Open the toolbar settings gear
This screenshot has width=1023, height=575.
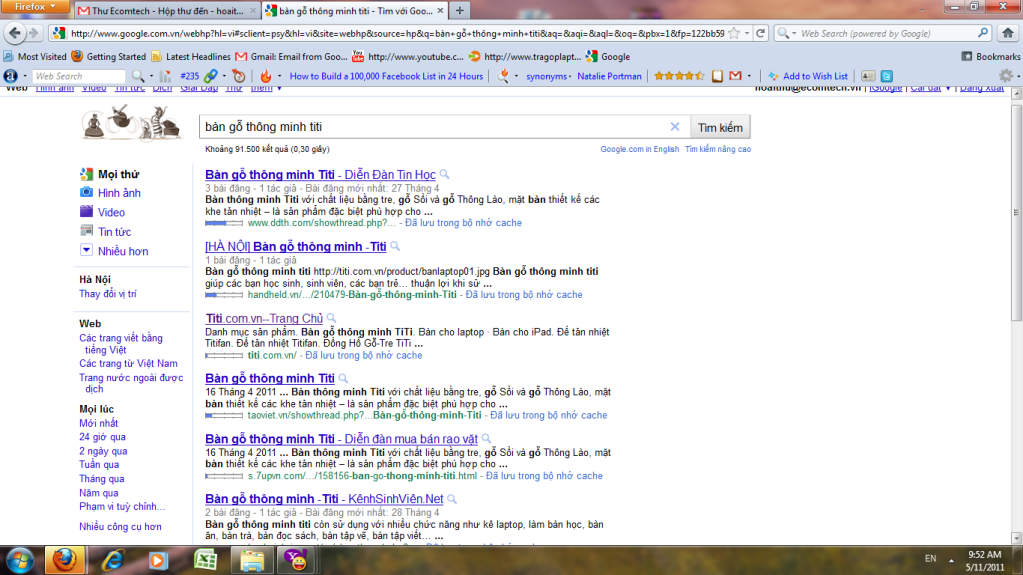pos(1006,76)
